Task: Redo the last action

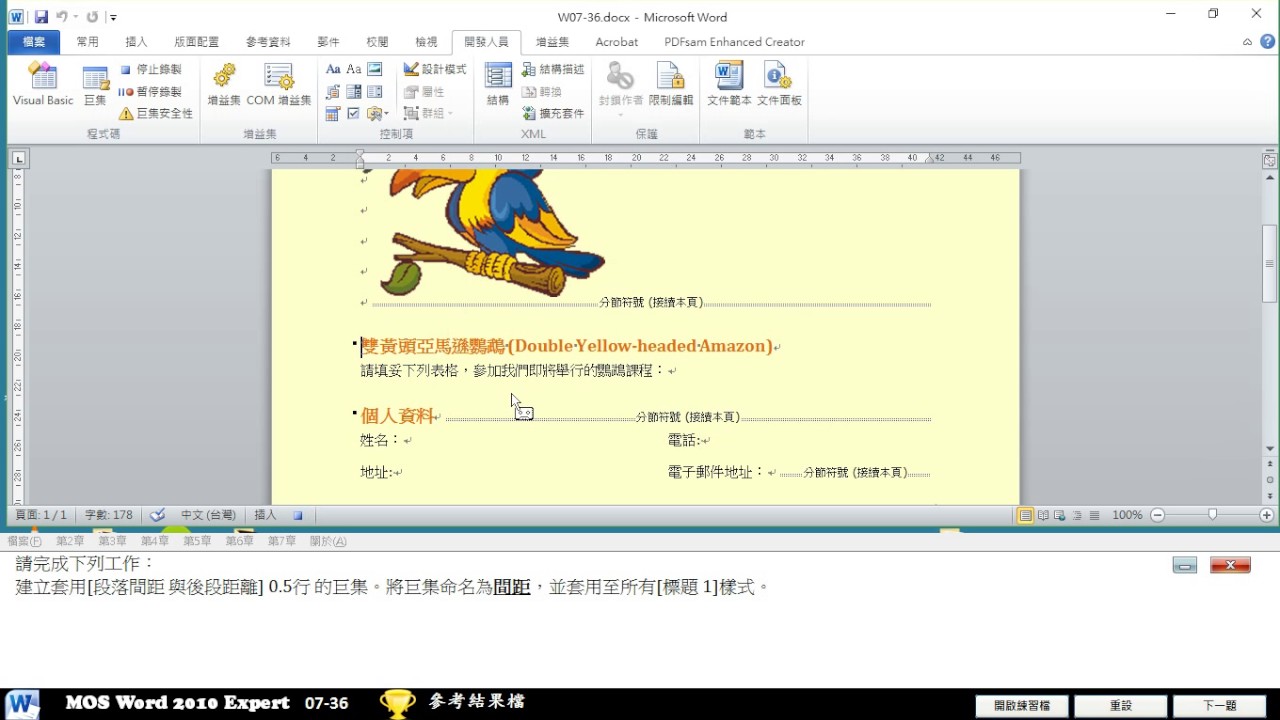Action: tap(92, 17)
